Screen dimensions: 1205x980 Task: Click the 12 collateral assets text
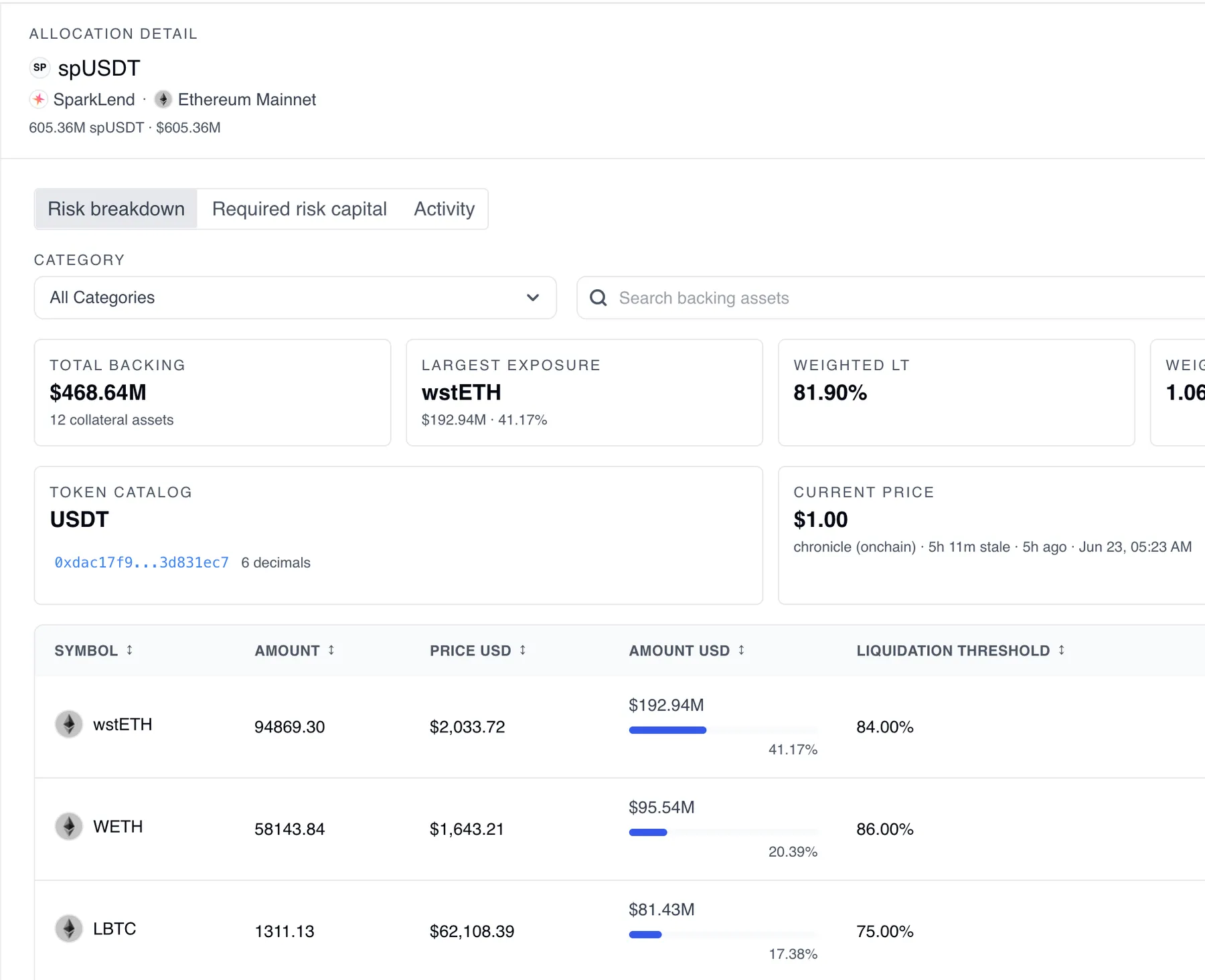(x=112, y=420)
